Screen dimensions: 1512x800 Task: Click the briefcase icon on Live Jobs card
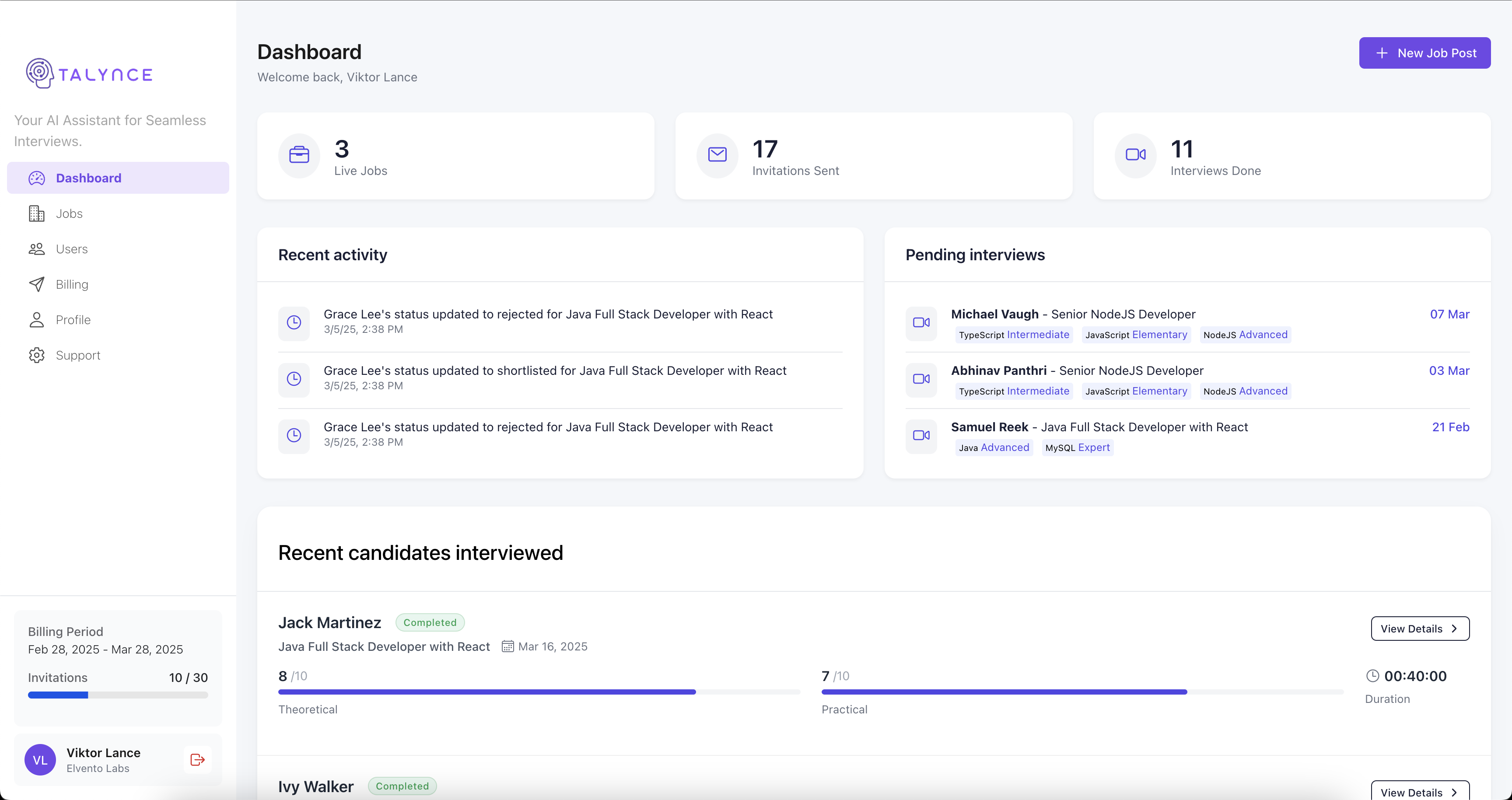[299, 156]
